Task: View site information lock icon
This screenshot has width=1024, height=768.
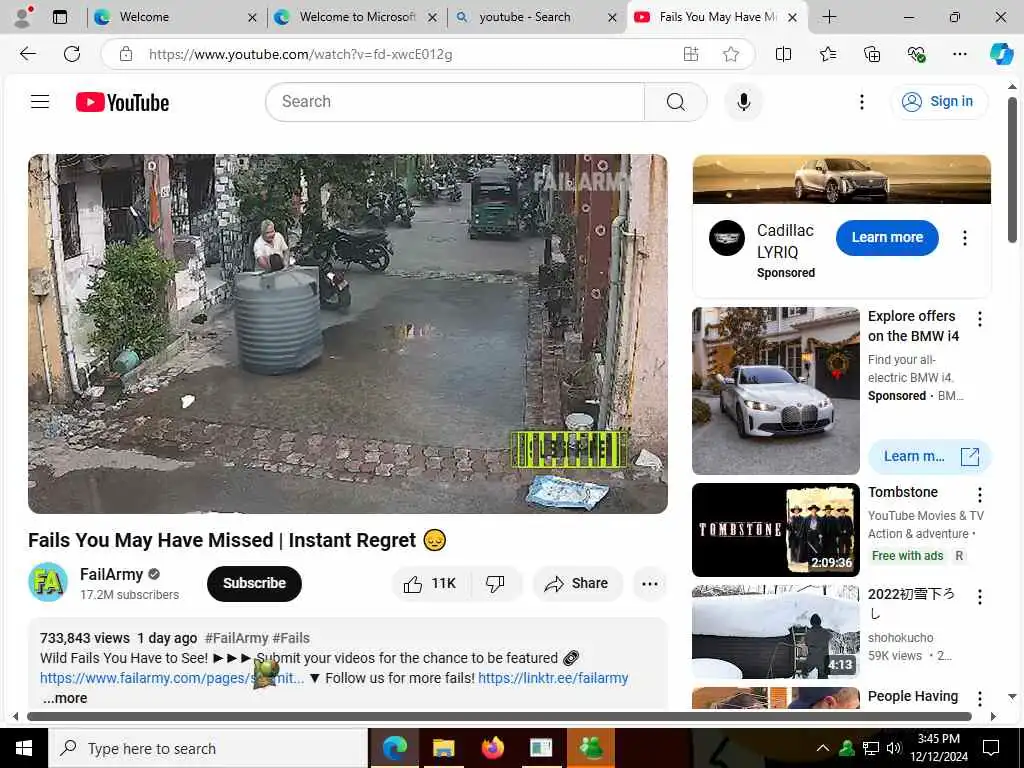Action: coord(126,54)
